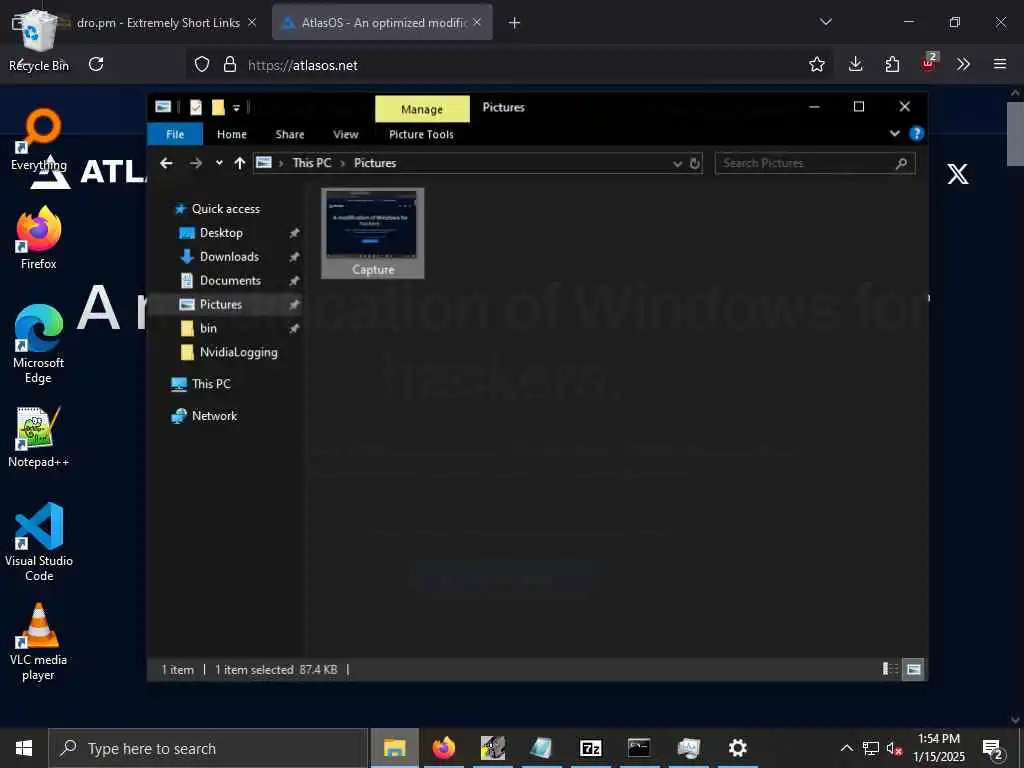Click the Firefox address bar URL
The height and width of the screenshot is (768, 1024).
pos(303,65)
